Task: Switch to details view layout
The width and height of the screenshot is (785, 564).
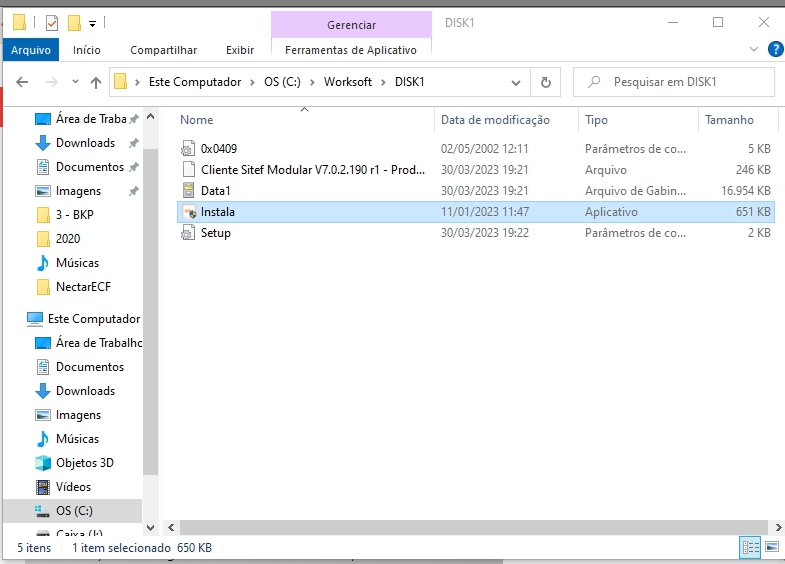Action: pos(749,547)
